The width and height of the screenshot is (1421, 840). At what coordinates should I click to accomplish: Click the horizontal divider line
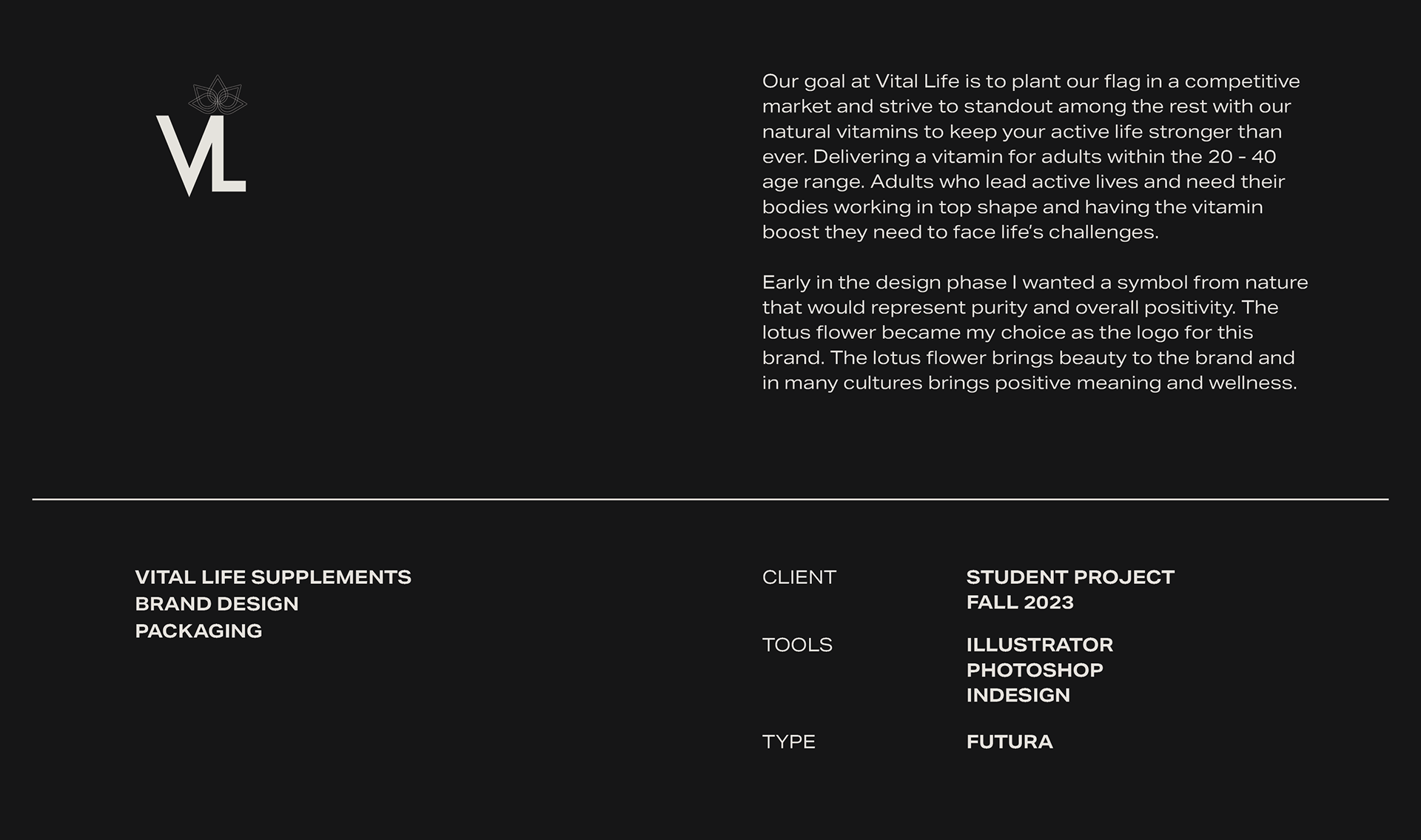pos(710,500)
